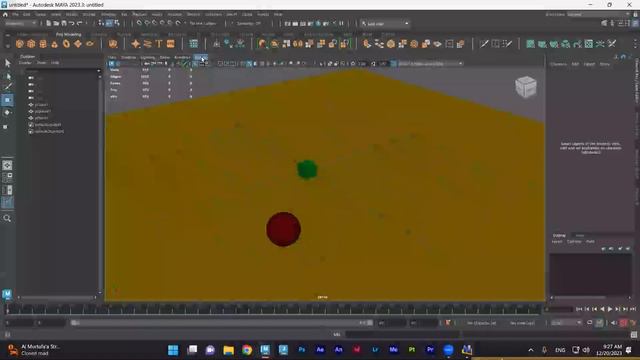Select the Multi-Cut knife tool on shelf
Viewport: 640px width, 360px height.
click(484, 44)
